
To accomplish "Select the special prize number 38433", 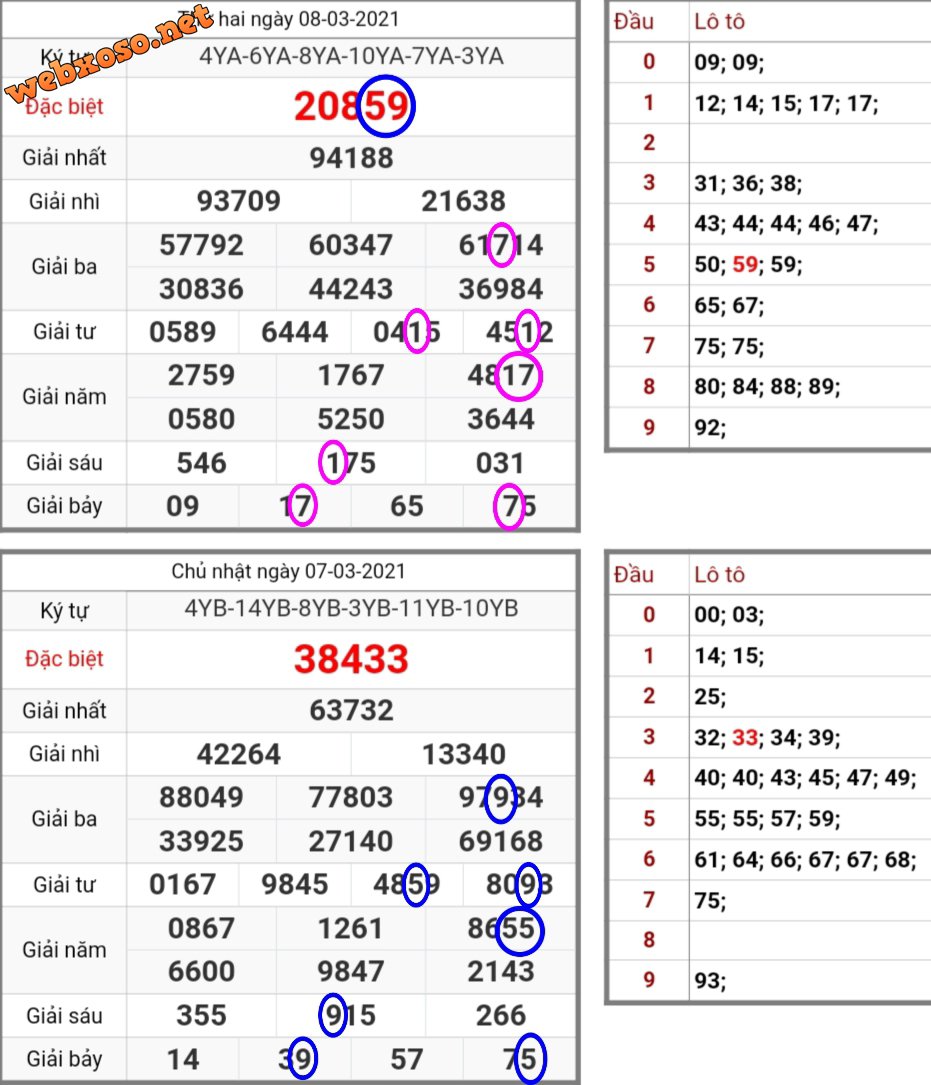I will click(352, 659).
